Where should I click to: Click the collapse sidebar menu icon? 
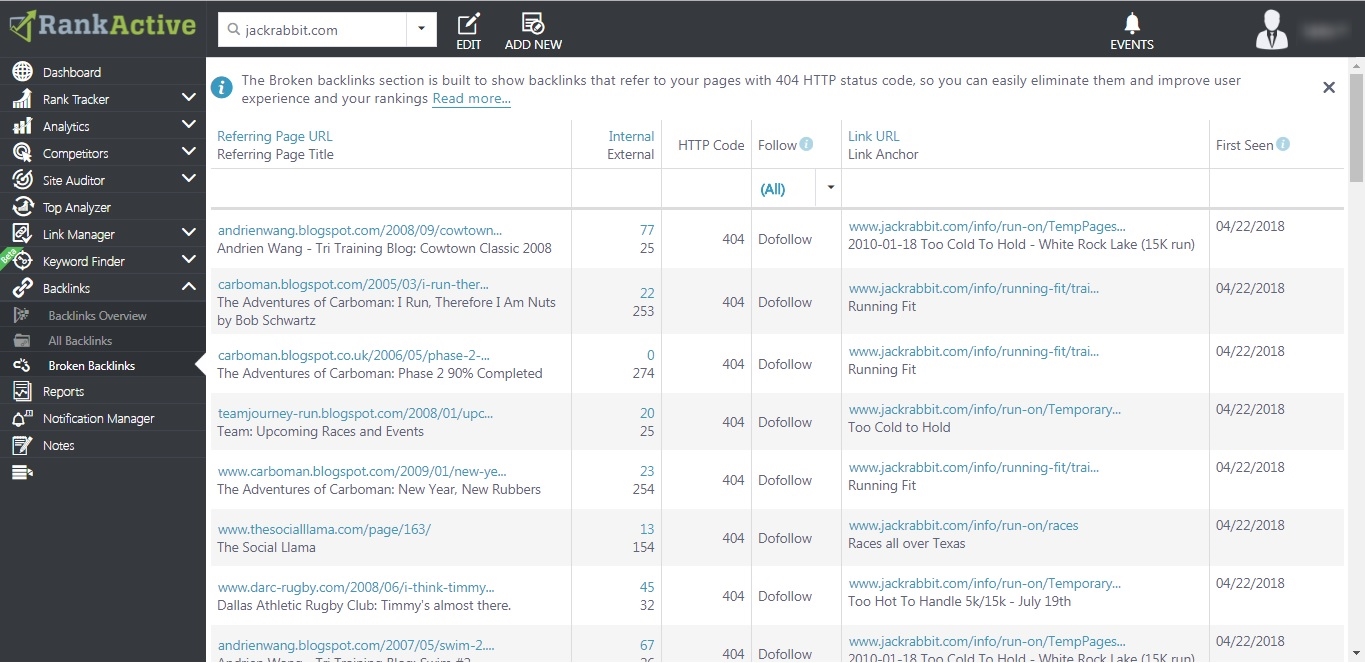[22, 472]
